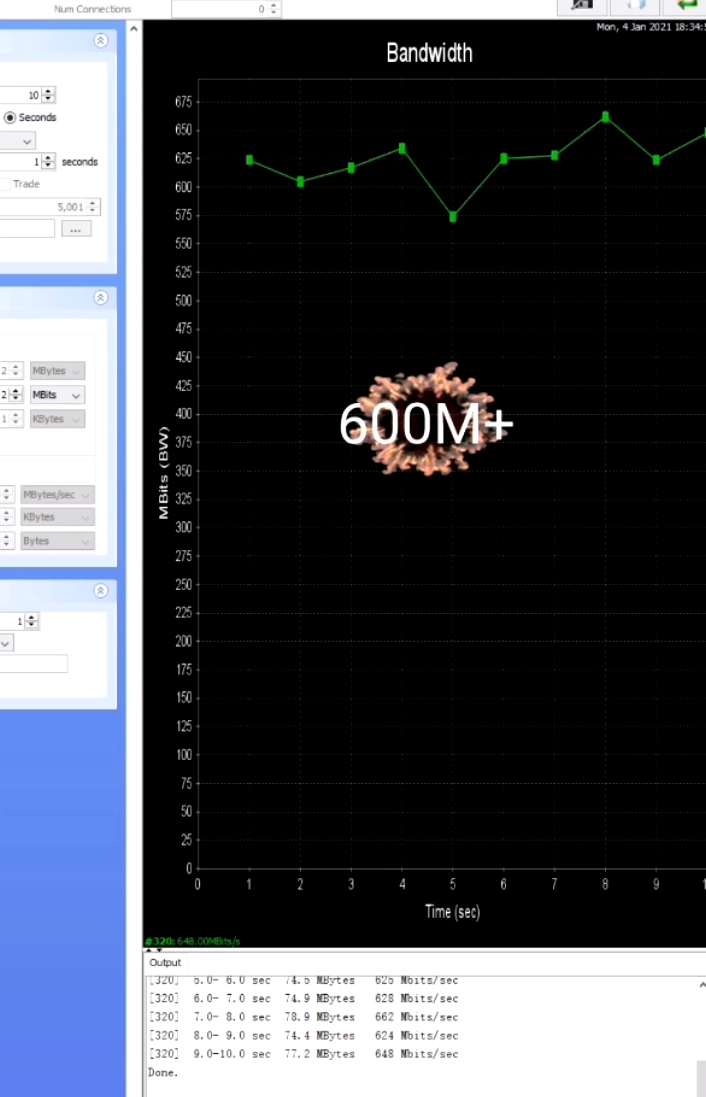706x1097 pixels.
Task: Toggle the Trade checkbox
Action: pos(6,184)
